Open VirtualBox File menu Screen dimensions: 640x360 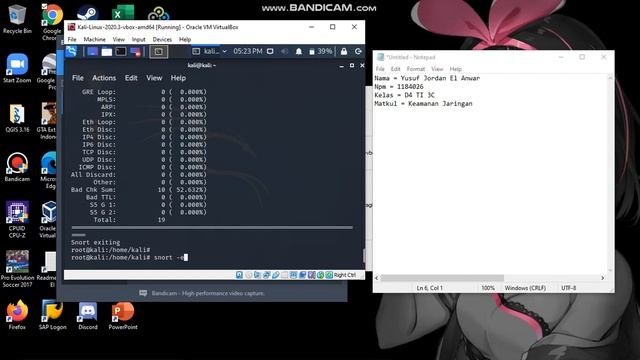click(x=72, y=39)
